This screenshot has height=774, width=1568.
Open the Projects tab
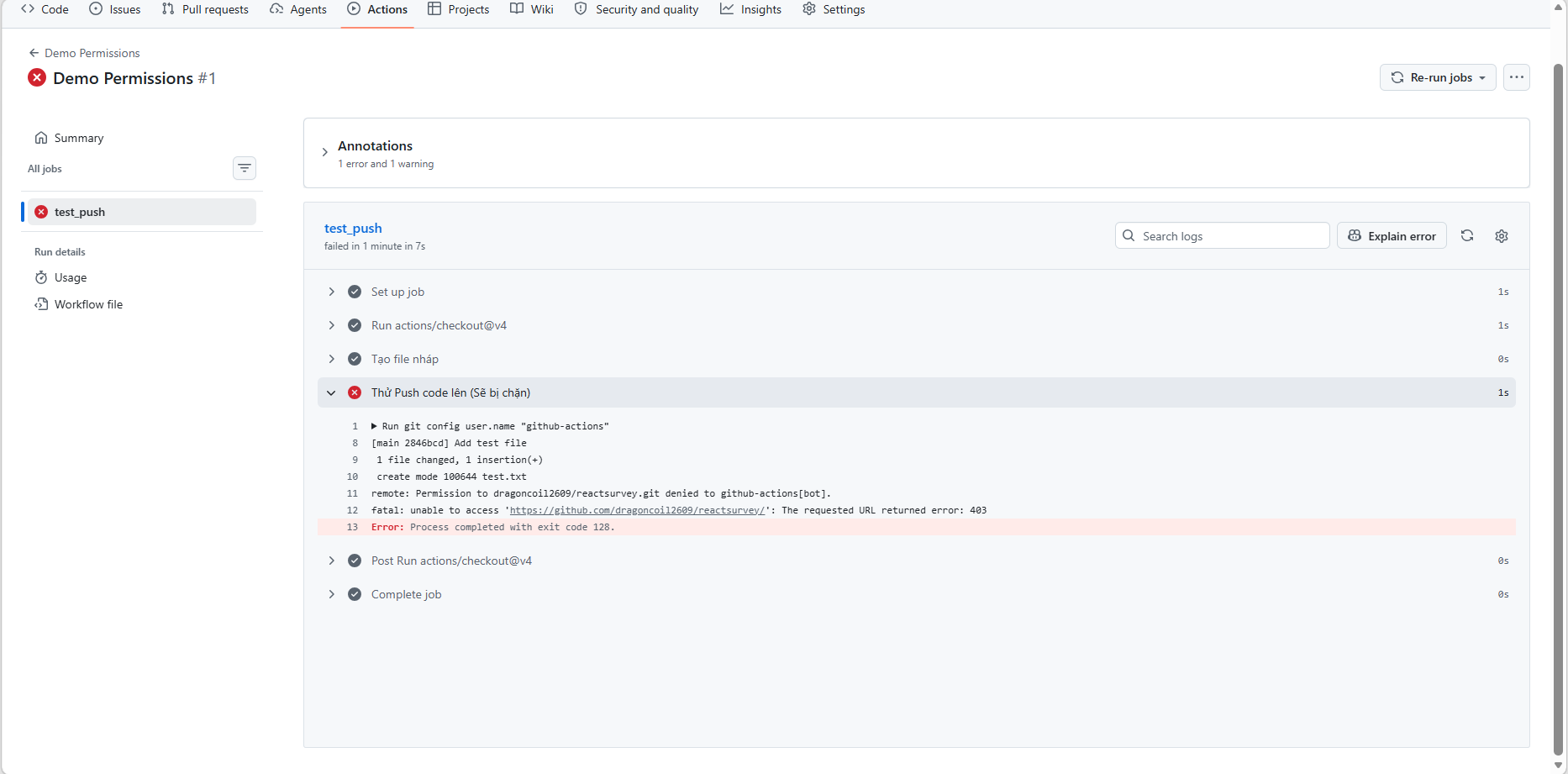pyautogui.click(x=458, y=9)
